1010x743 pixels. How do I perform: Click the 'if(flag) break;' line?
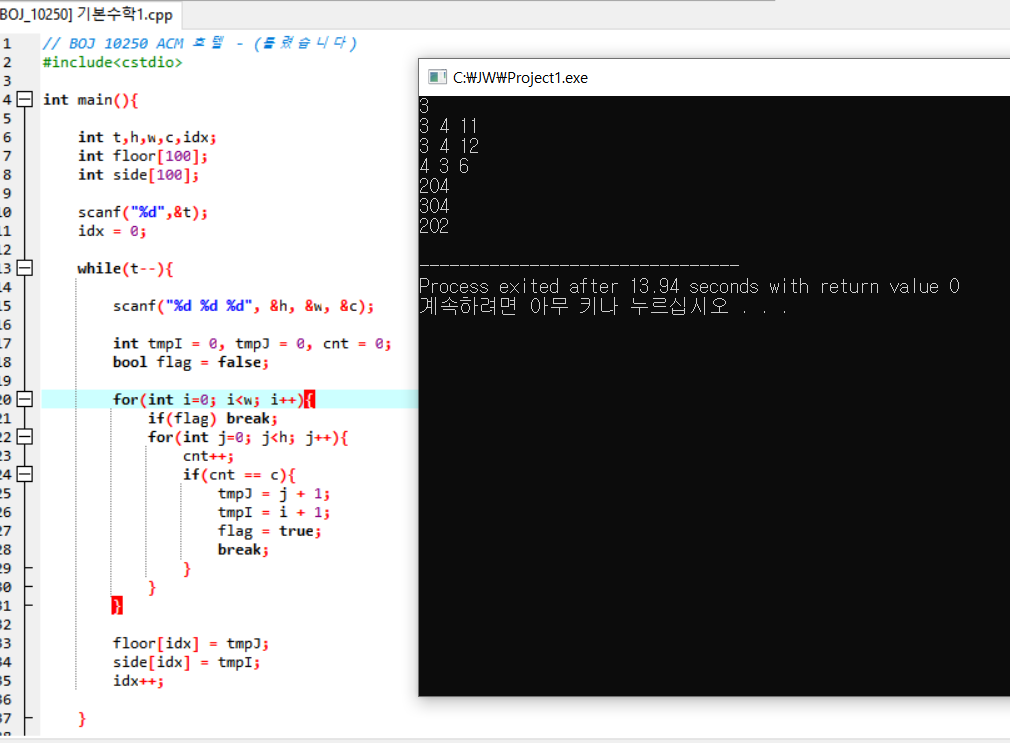pyautogui.click(x=213, y=418)
